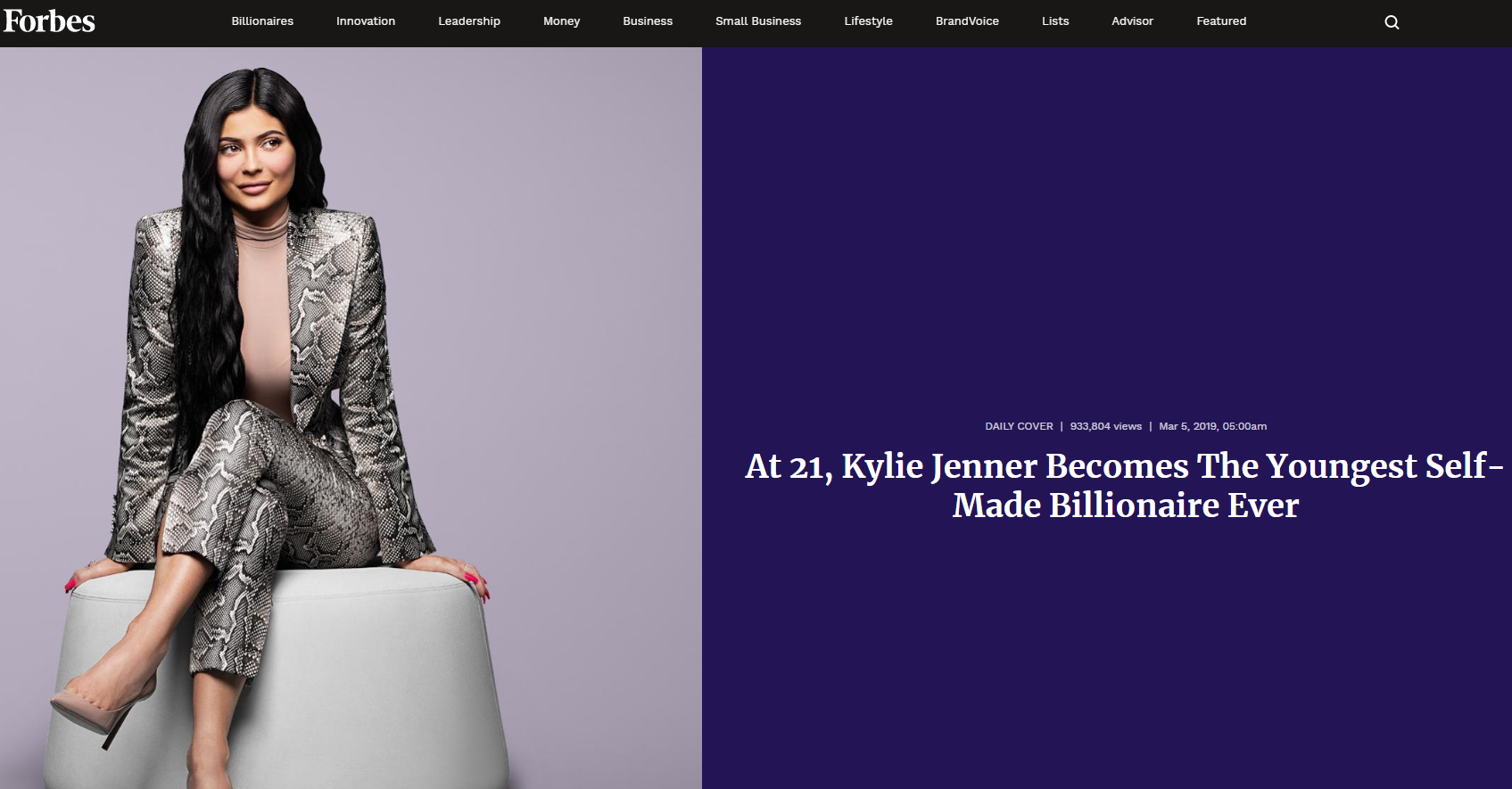Image resolution: width=1512 pixels, height=789 pixels.
Task: Select Money in the navigation bar
Action: click(562, 21)
